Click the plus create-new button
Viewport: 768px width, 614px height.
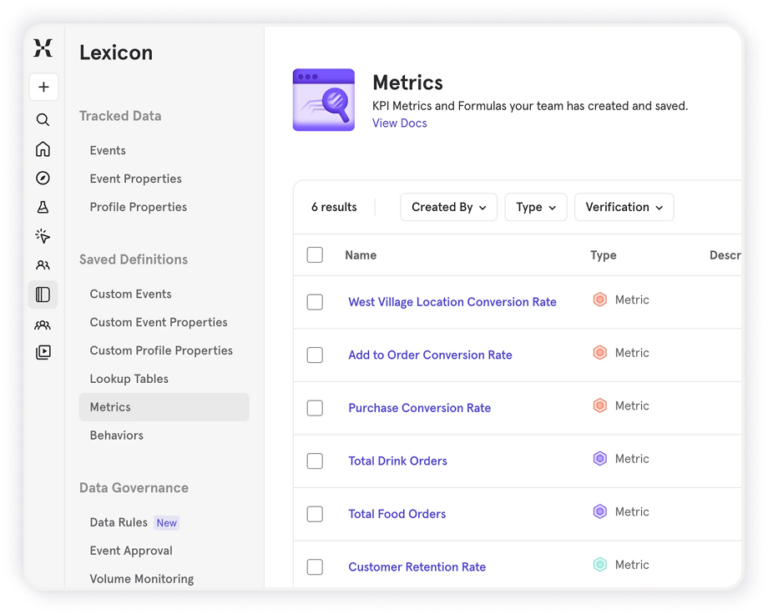(44, 87)
